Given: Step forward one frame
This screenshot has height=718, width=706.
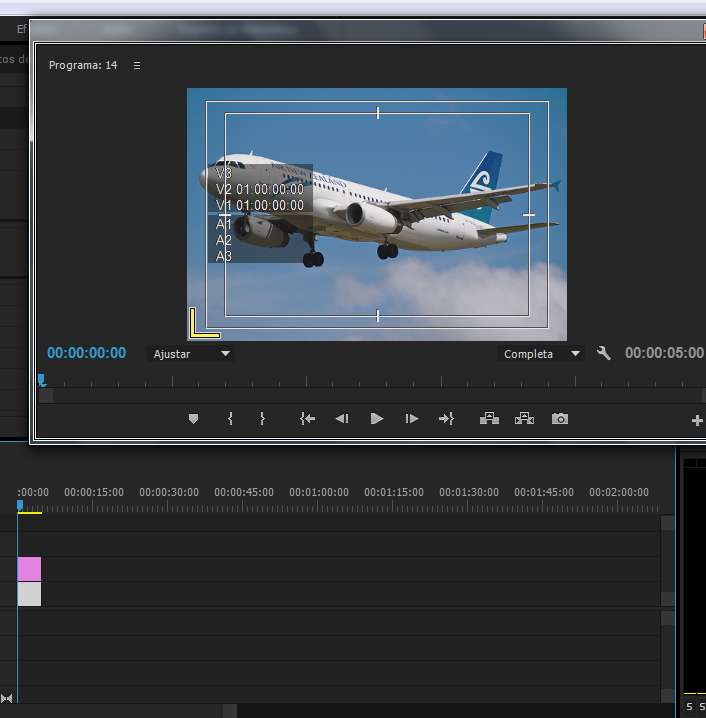Looking at the screenshot, I should pos(411,419).
